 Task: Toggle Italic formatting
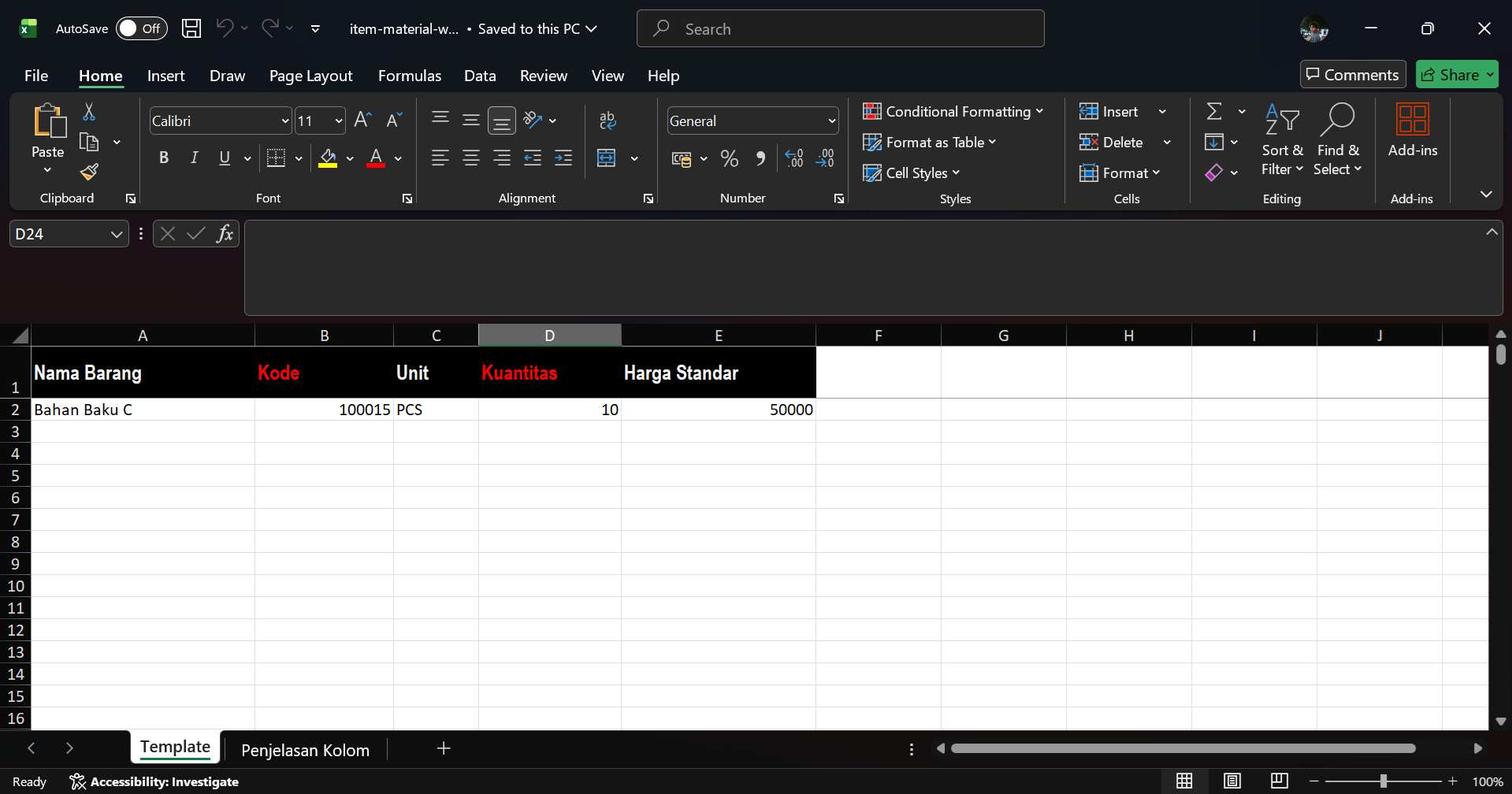pyautogui.click(x=194, y=158)
